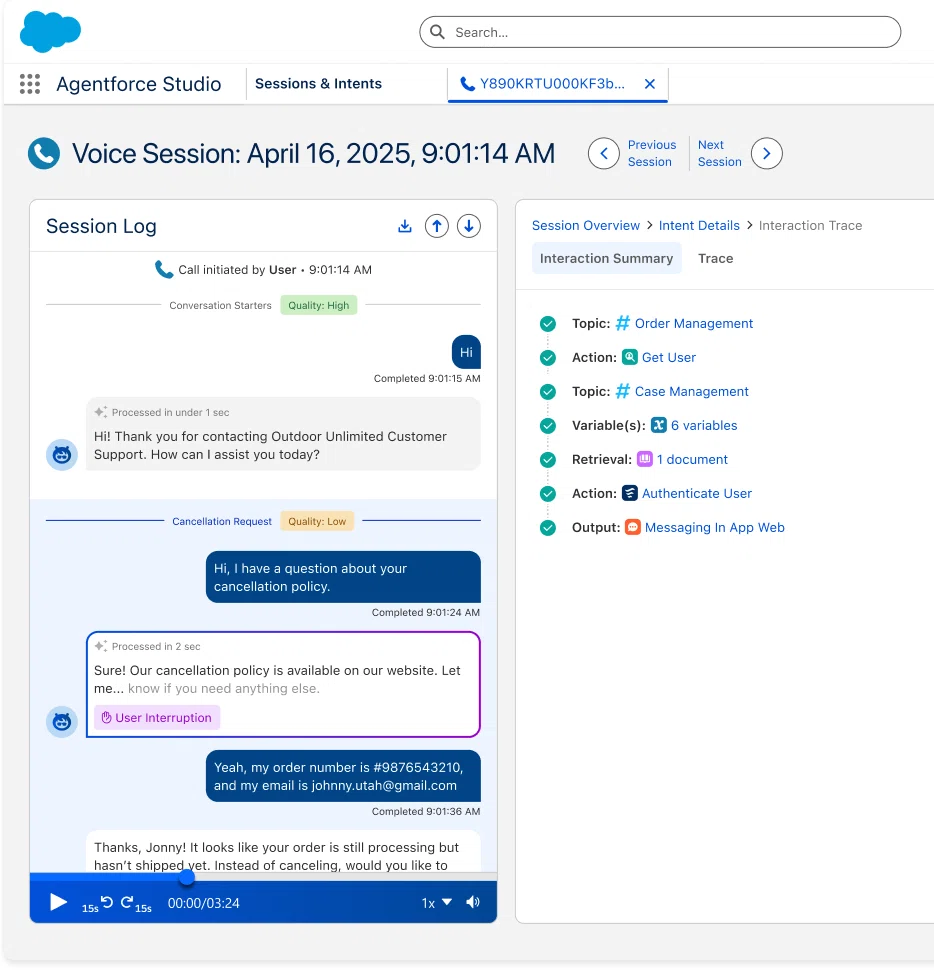
Task: Click the Intent Details breadcrumb
Action: click(699, 225)
